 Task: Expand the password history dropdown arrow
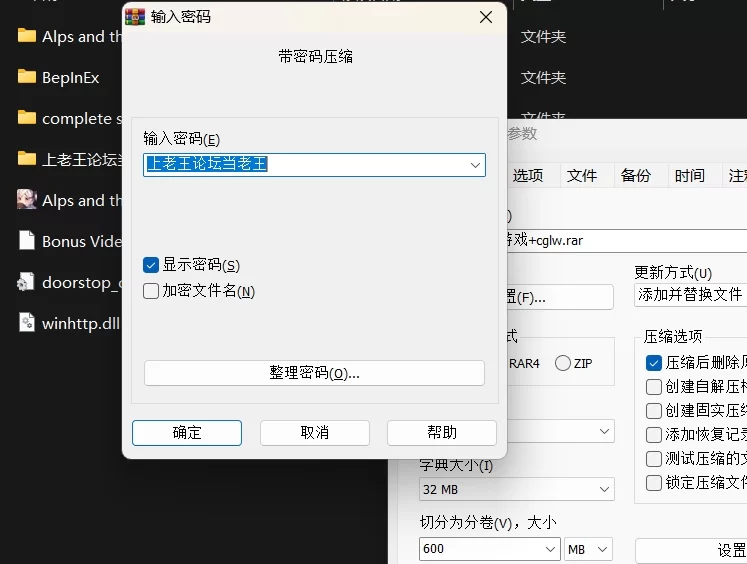click(x=475, y=165)
